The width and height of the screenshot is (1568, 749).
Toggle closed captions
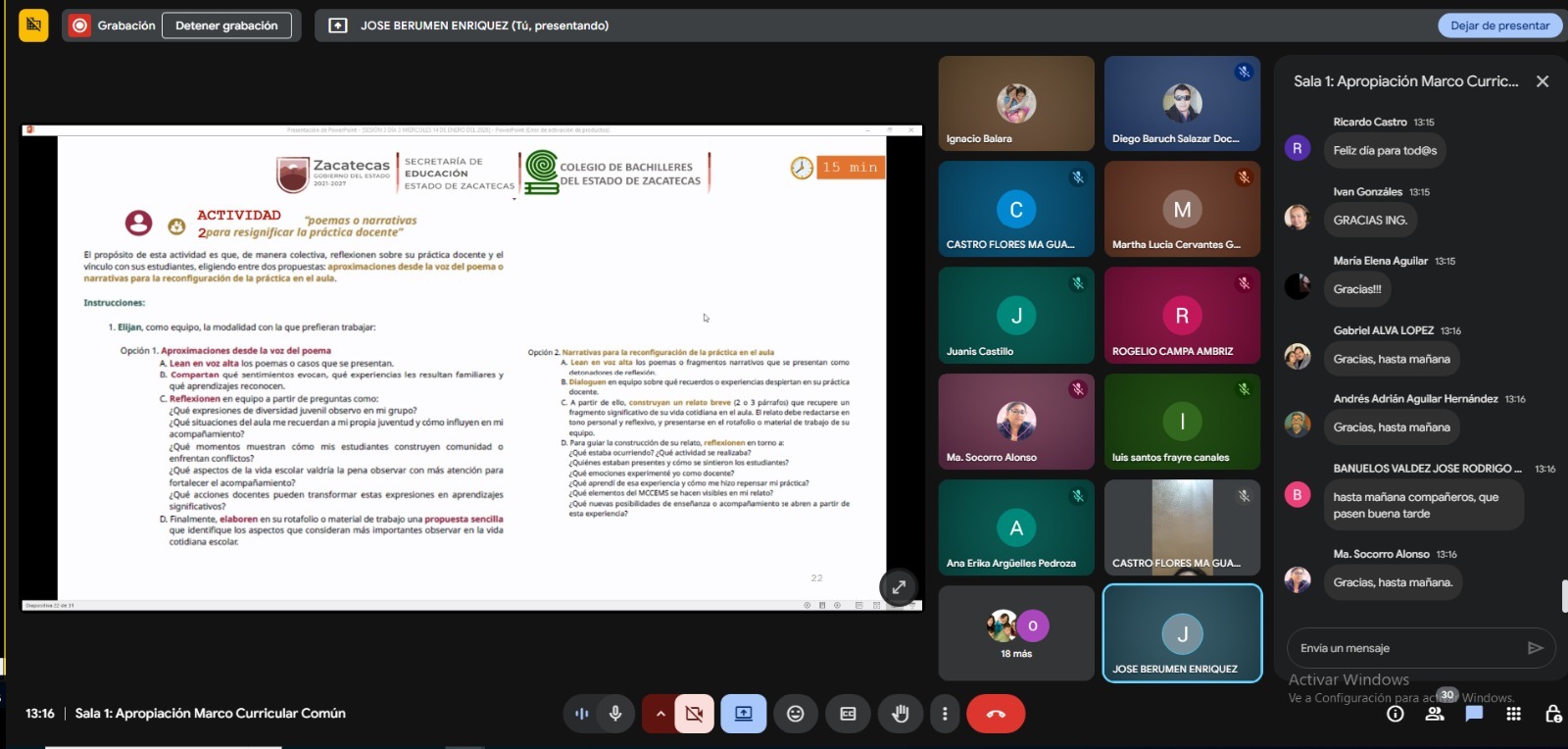tap(848, 714)
